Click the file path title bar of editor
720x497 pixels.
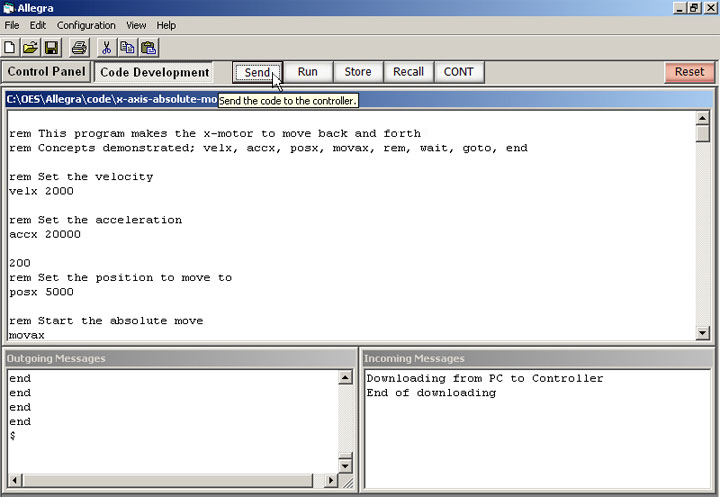coord(358,99)
